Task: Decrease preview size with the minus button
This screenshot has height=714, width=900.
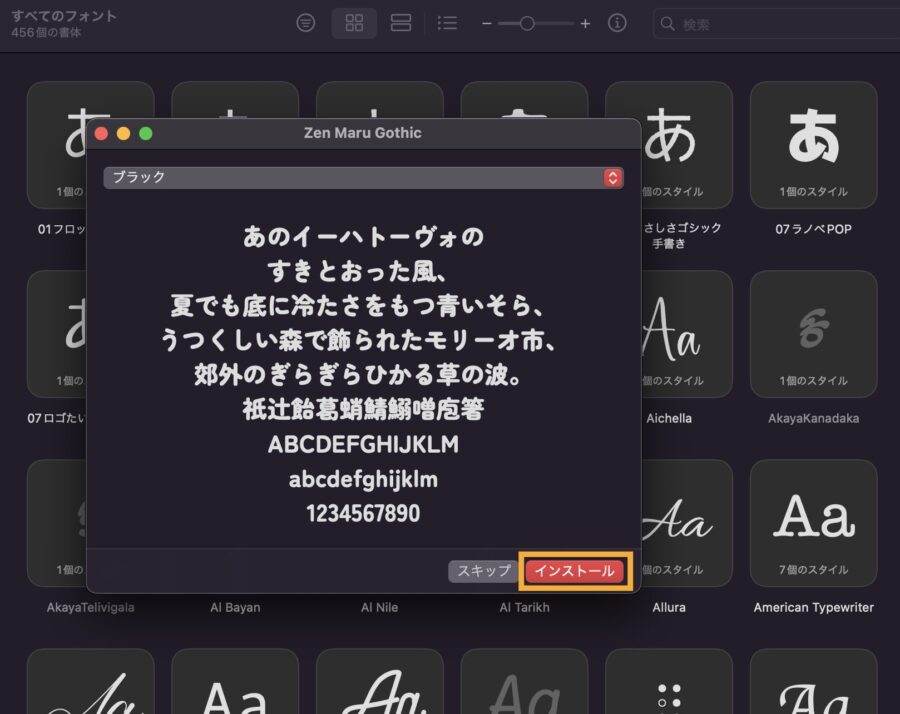Action: 487,24
